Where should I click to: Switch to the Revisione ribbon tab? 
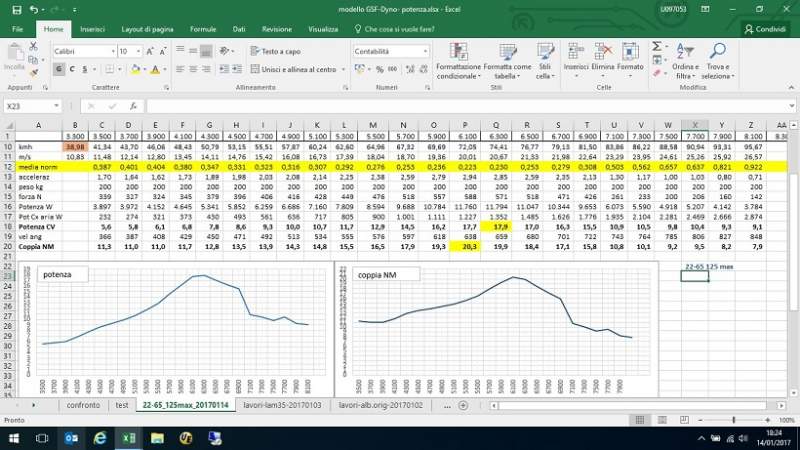277,29
